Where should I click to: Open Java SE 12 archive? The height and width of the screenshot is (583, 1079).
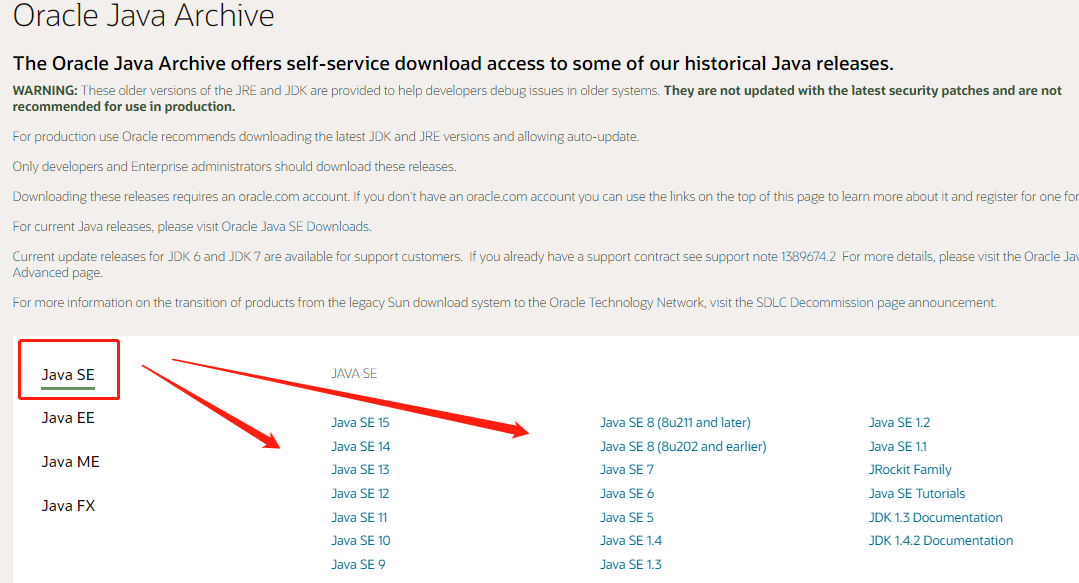[360, 494]
